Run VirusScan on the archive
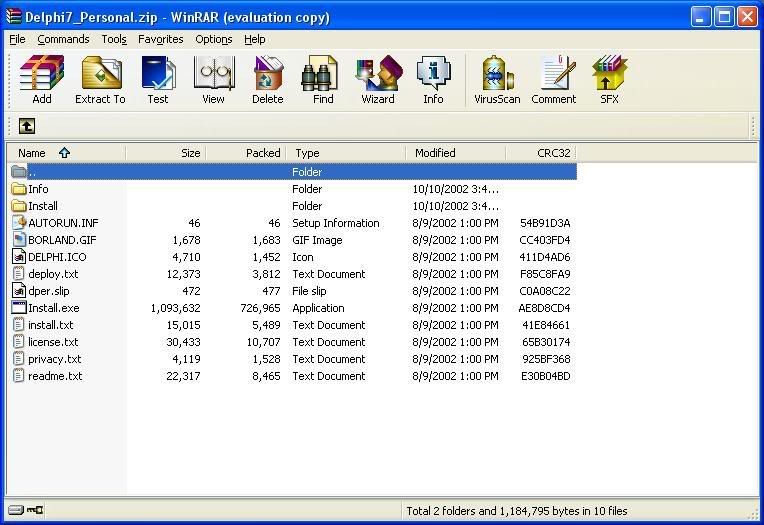This screenshot has height=525, width=764. [497, 79]
